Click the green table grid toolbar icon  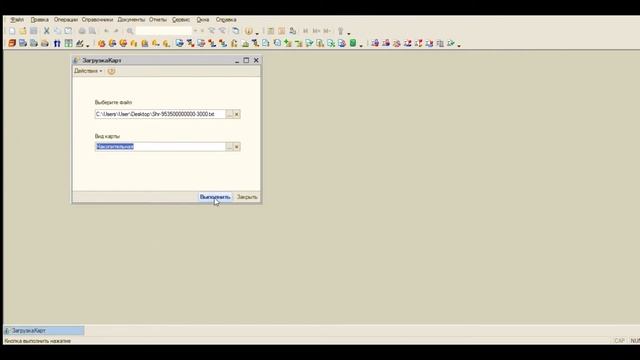pyautogui.click(x=69, y=43)
